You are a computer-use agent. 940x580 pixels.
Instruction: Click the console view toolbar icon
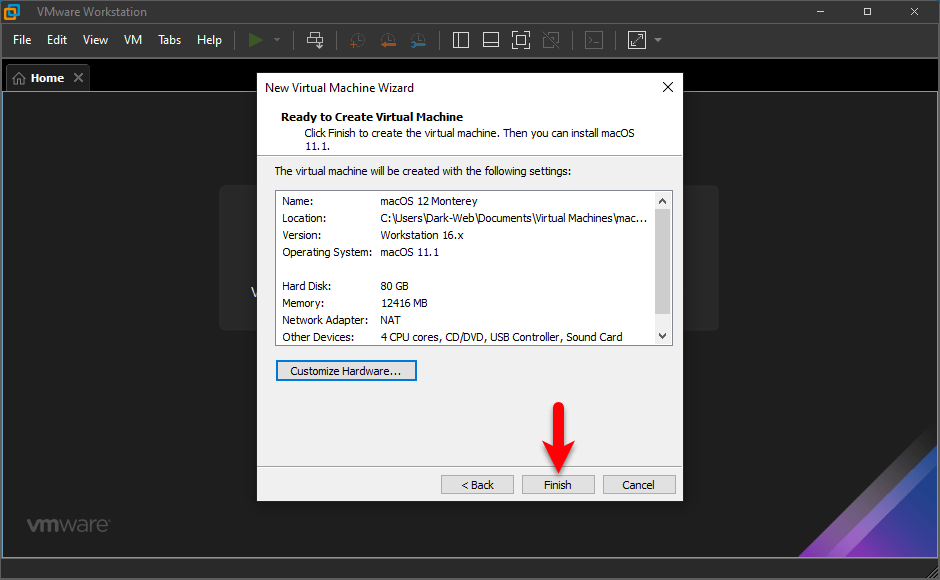[593, 40]
